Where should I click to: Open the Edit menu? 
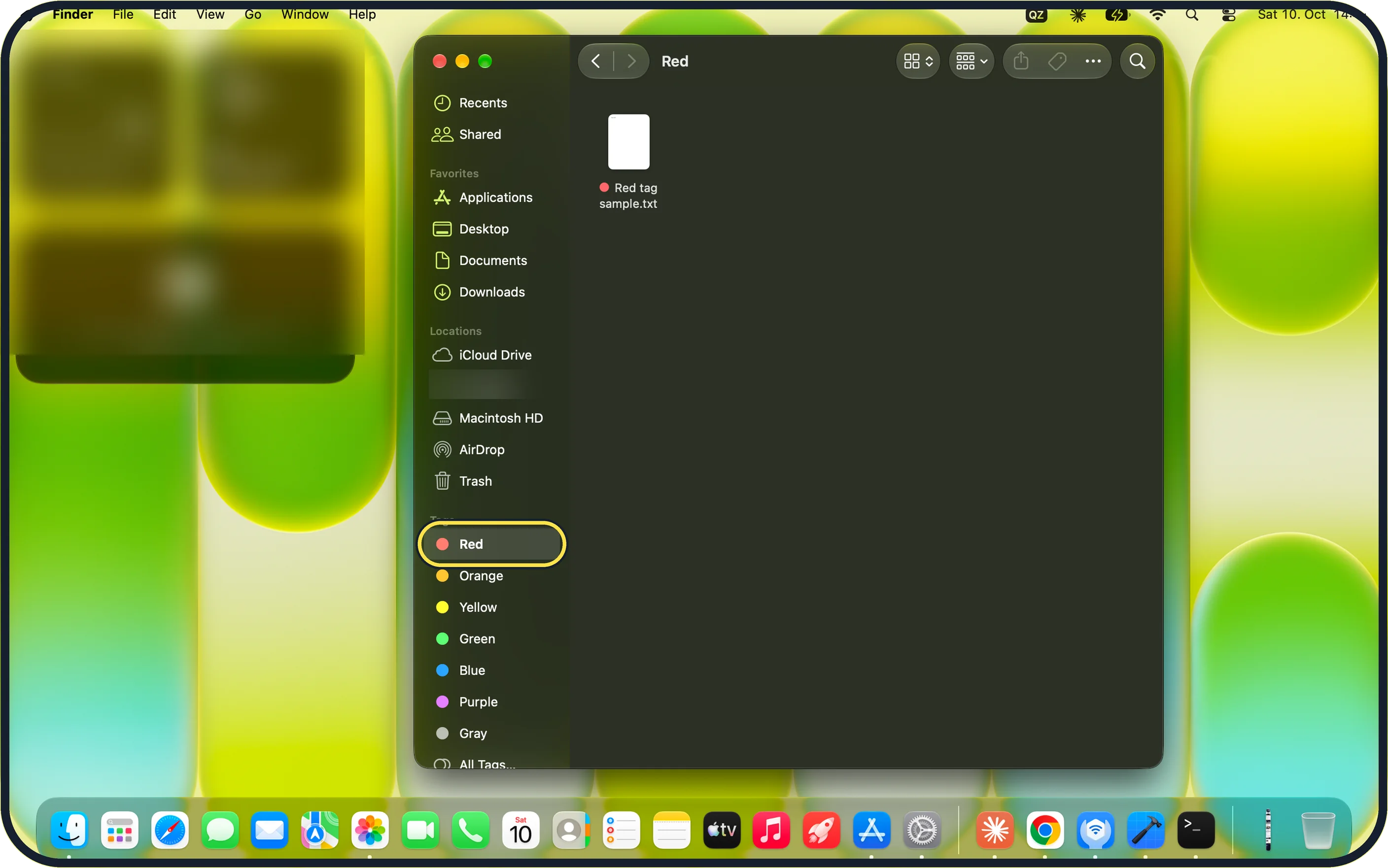click(x=164, y=14)
